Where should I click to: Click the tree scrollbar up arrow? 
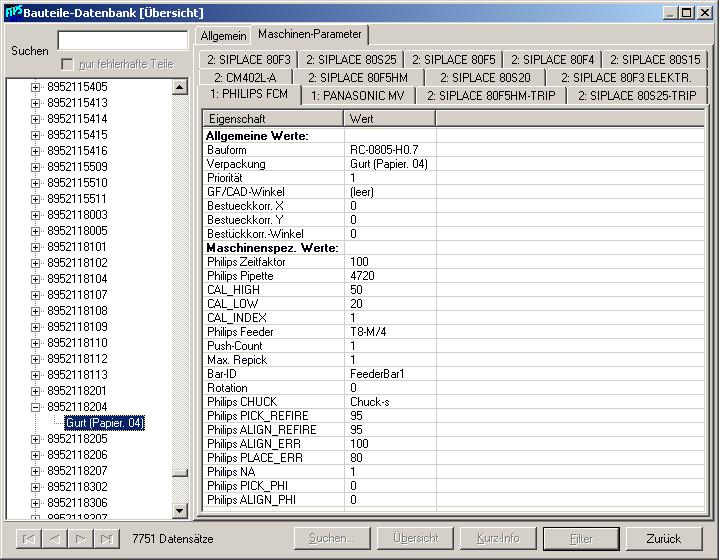coord(180,87)
